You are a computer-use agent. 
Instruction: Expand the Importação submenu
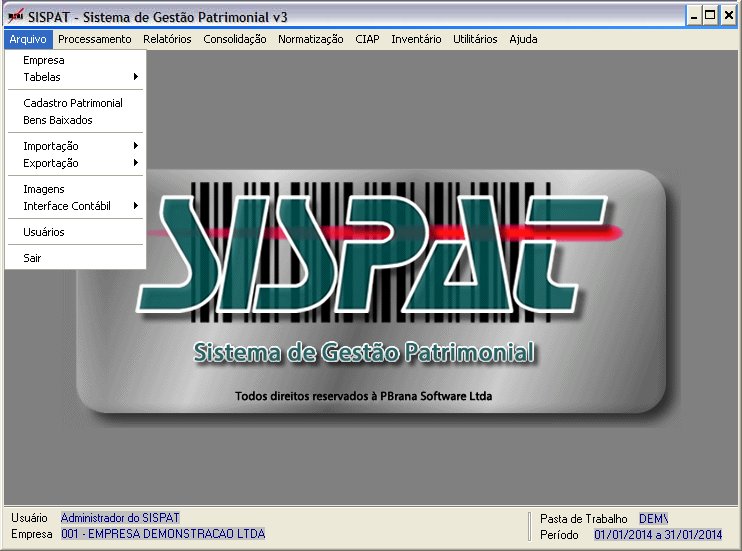point(75,146)
